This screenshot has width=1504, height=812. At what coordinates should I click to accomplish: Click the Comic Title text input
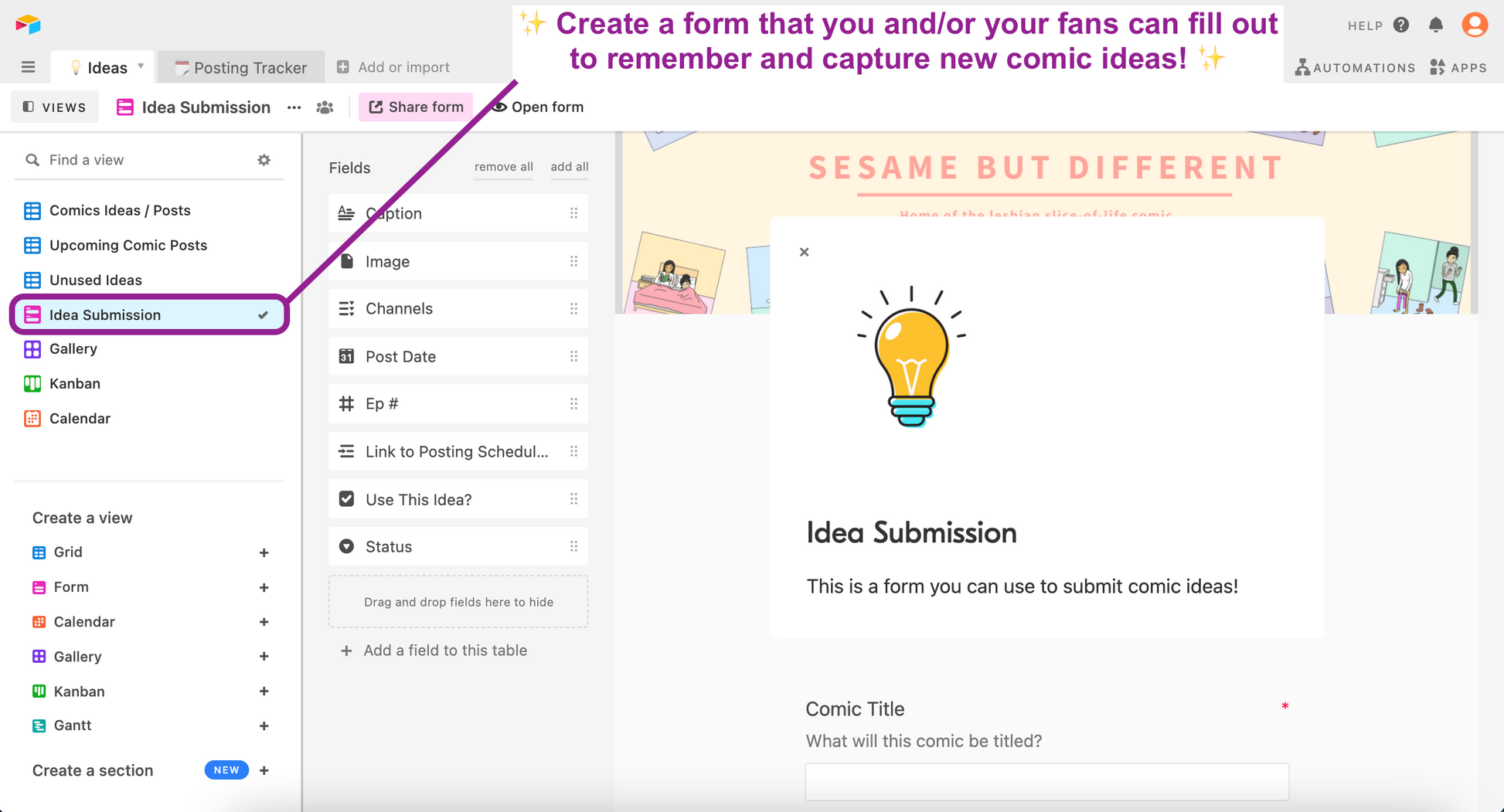[1046, 782]
